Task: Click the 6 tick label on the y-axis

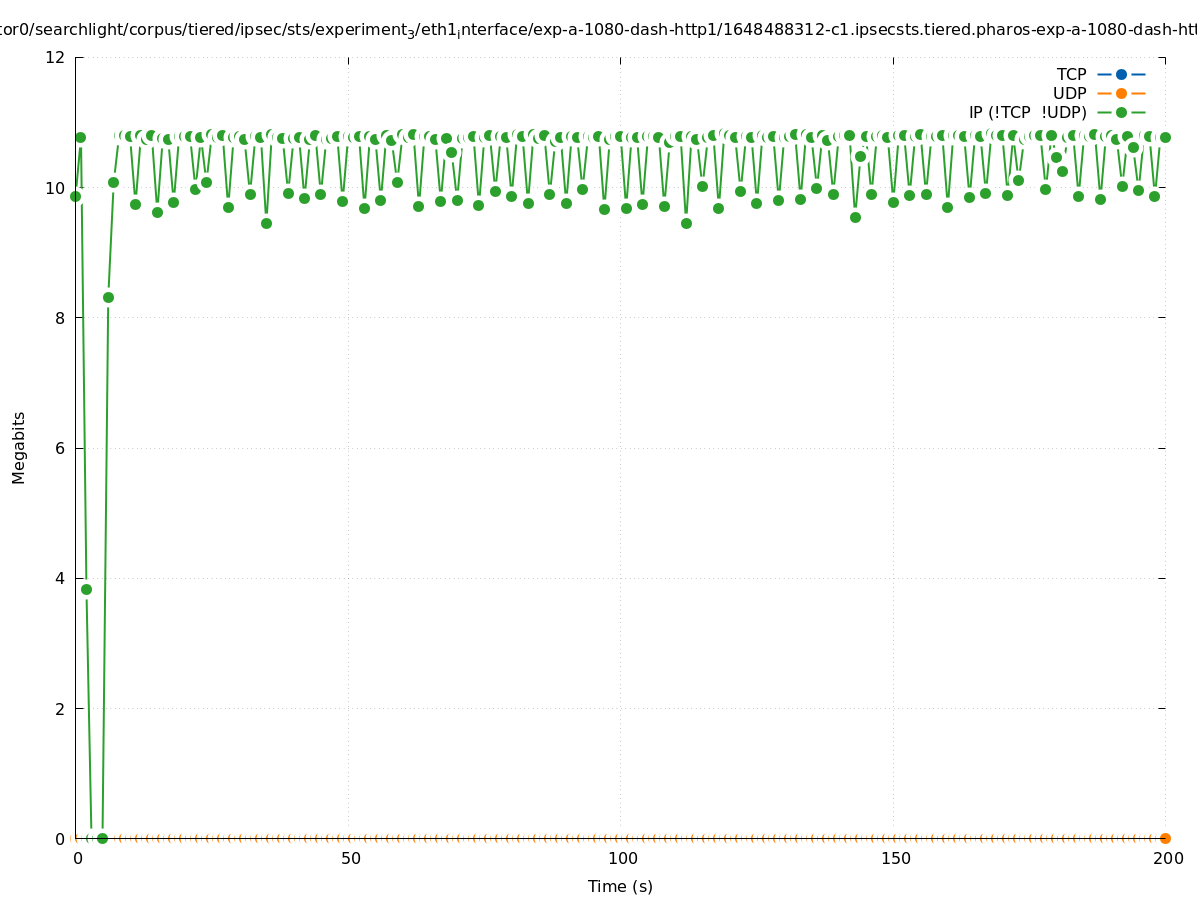Action: tap(60, 448)
